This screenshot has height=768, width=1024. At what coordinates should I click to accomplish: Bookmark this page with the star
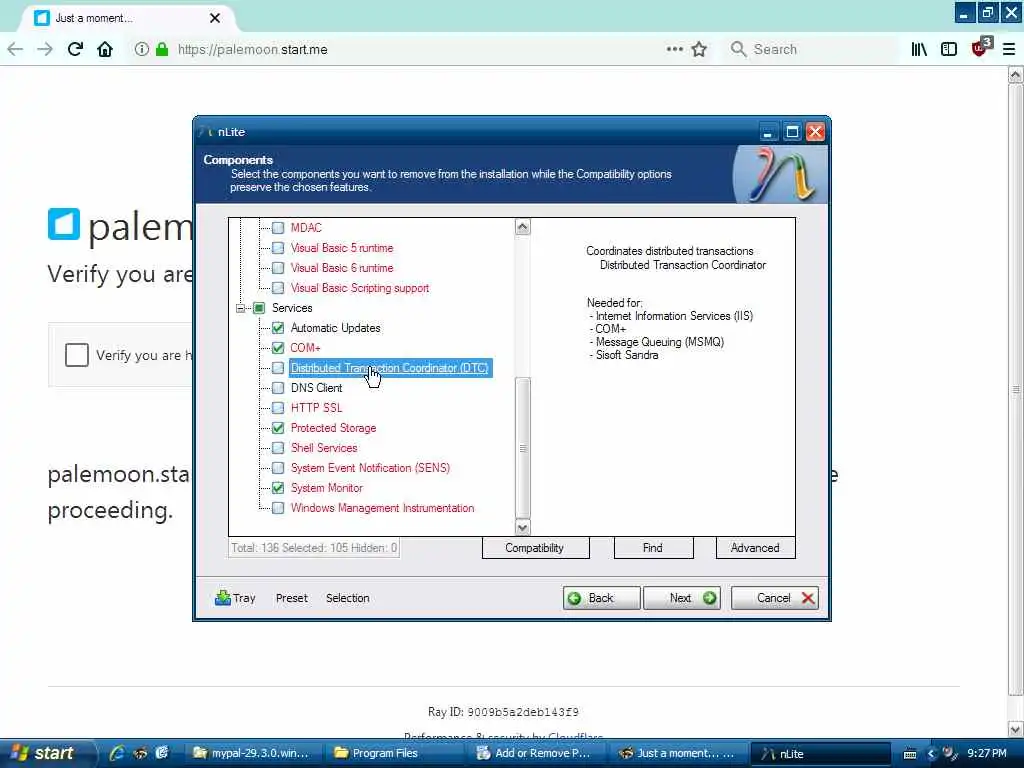click(699, 50)
